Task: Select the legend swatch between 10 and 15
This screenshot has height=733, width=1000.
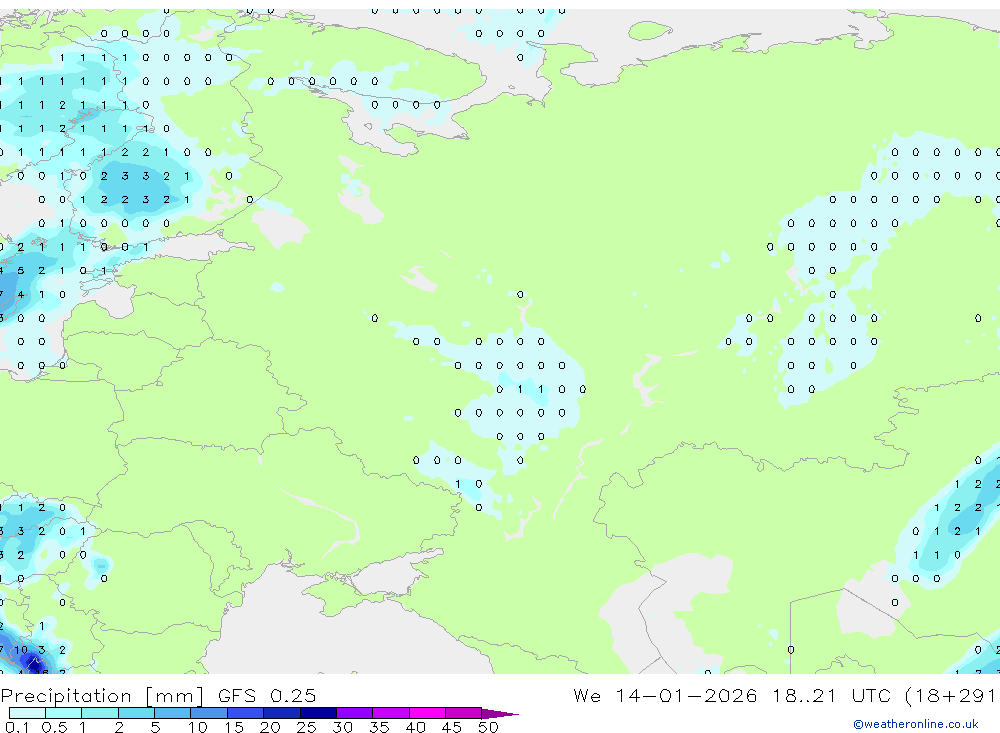Action: click(x=209, y=713)
